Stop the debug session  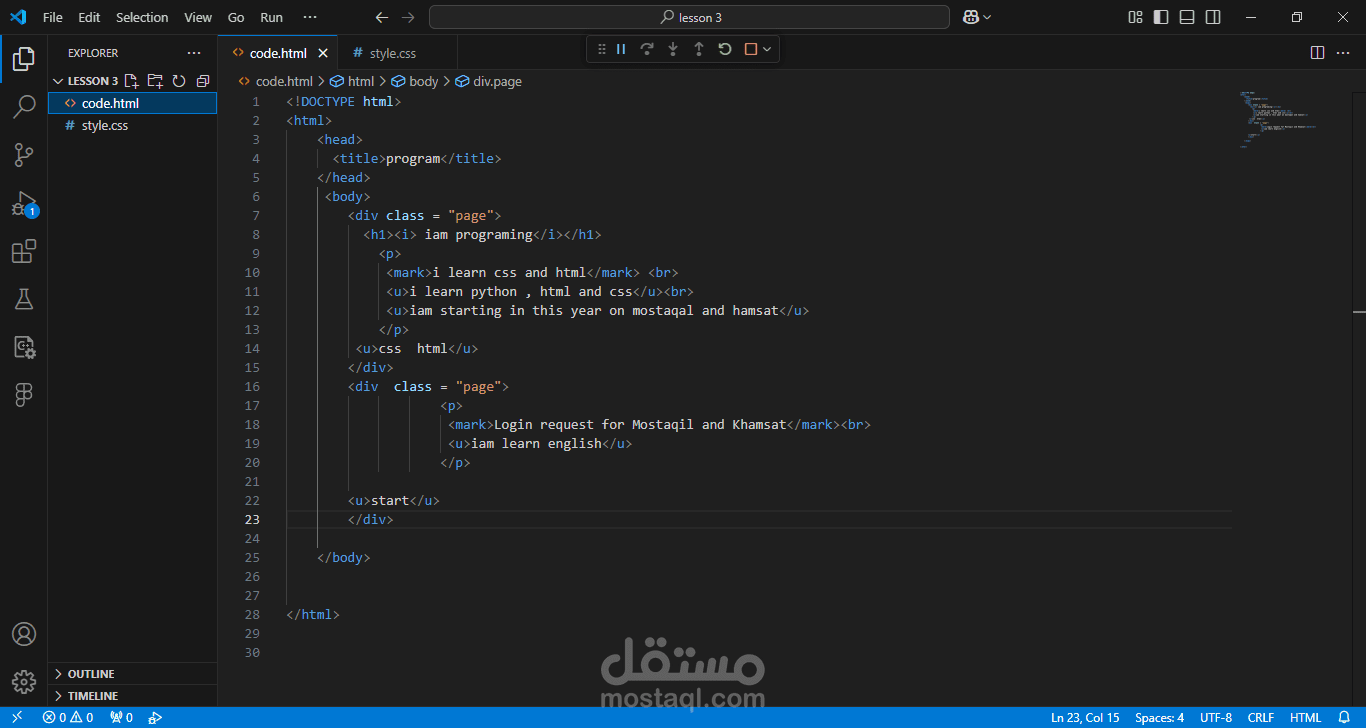[751, 49]
